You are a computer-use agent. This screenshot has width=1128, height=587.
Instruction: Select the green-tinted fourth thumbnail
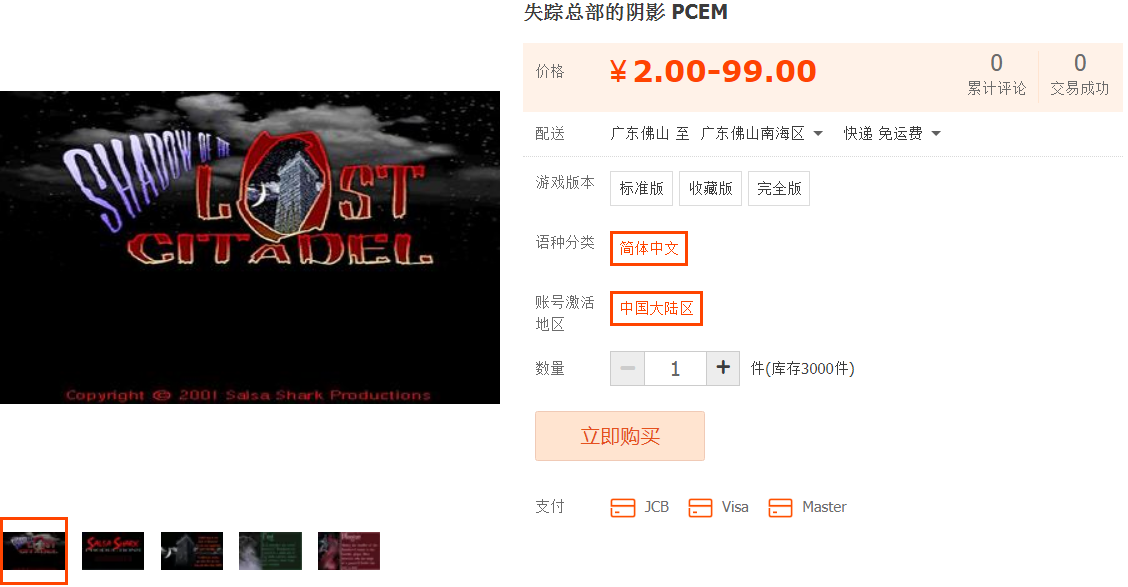pyautogui.click(x=270, y=551)
